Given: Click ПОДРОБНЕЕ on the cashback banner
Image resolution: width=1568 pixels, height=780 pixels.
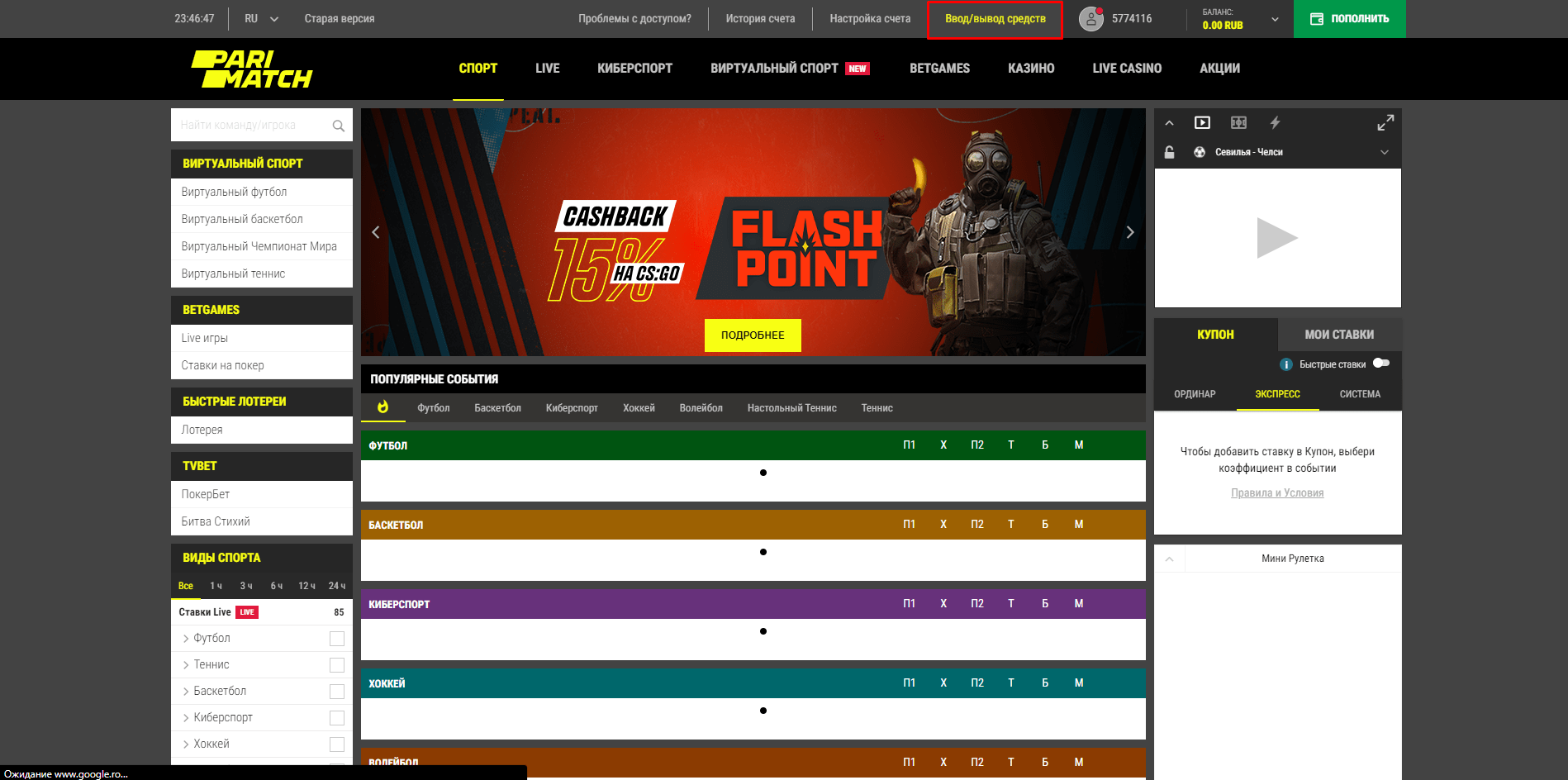Looking at the screenshot, I should pyautogui.click(x=753, y=335).
